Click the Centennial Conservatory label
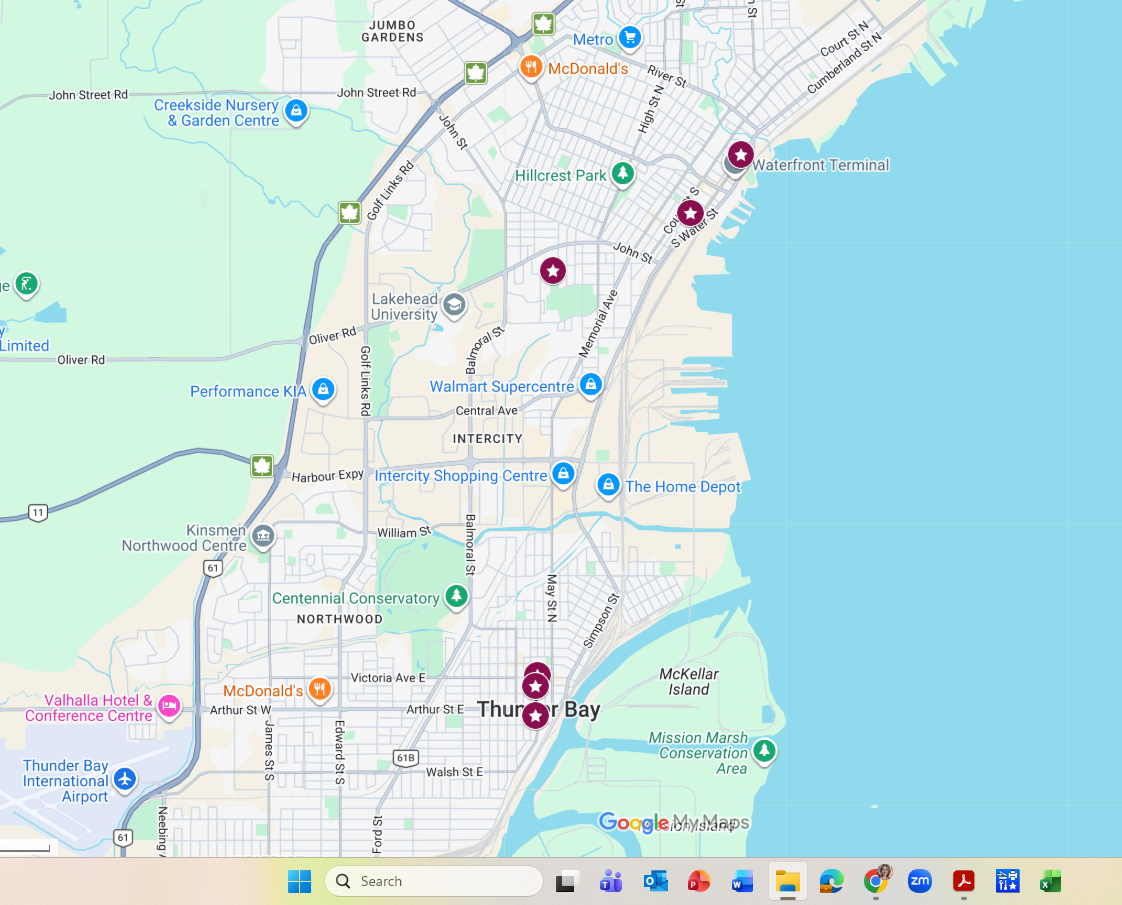This screenshot has height=905, width=1122. coord(356,598)
